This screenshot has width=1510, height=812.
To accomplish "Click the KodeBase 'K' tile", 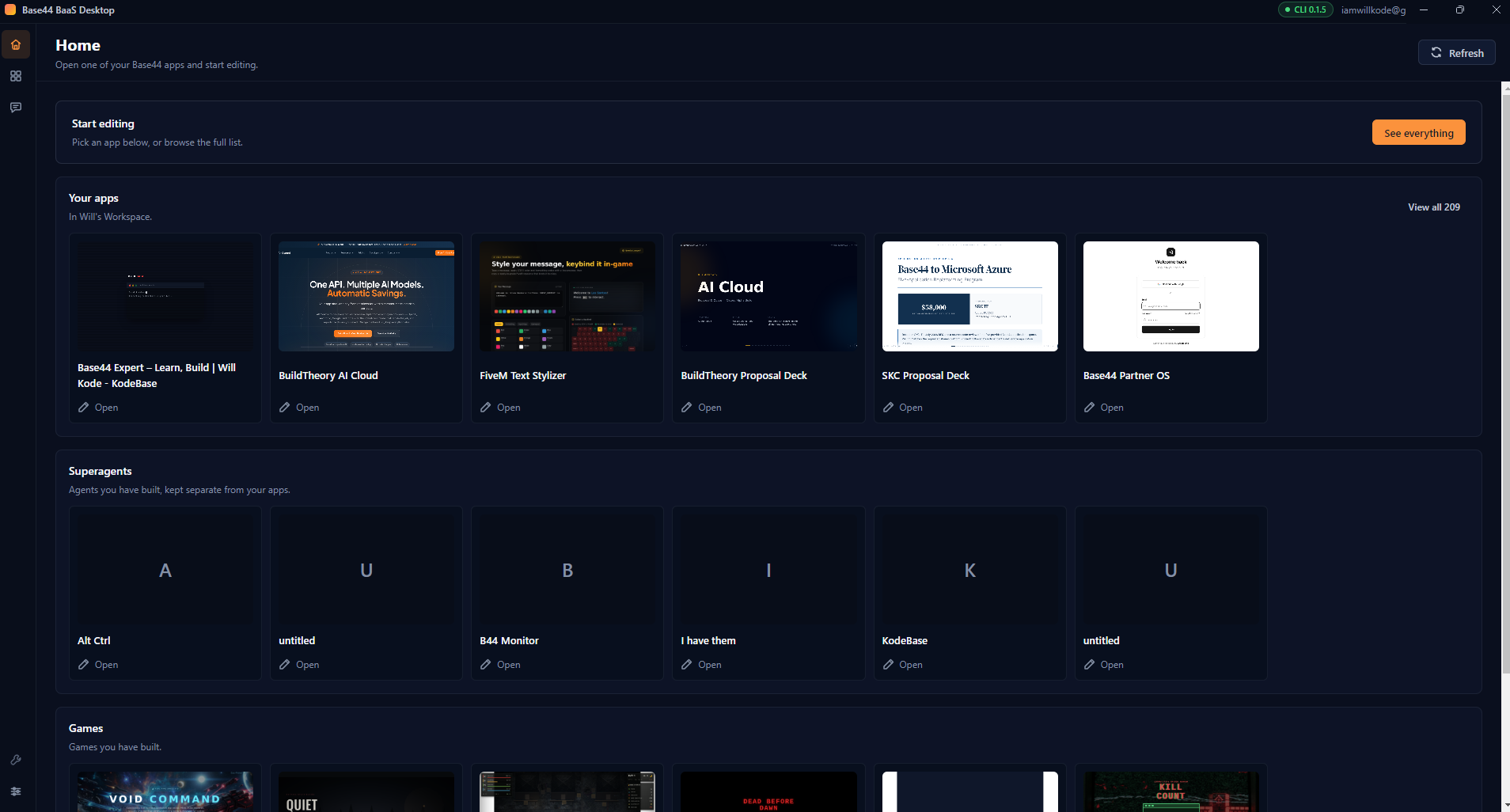I will 969,570.
